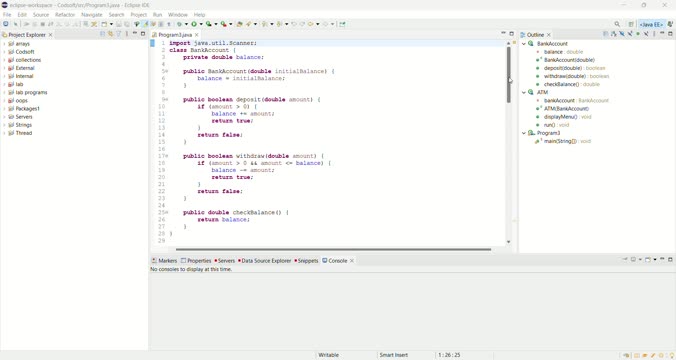Maximize the Project Explorer panel
Image resolution: width=676 pixels, height=360 pixels.
coord(143,34)
